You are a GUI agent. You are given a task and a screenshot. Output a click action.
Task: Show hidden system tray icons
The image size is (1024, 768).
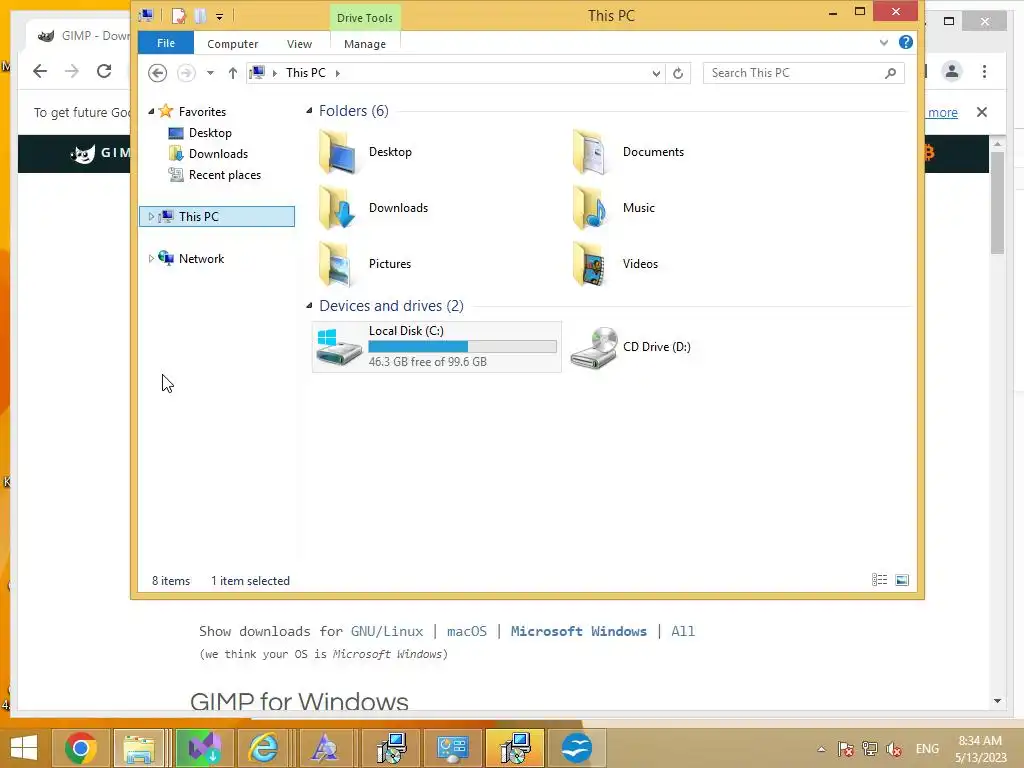click(x=822, y=749)
